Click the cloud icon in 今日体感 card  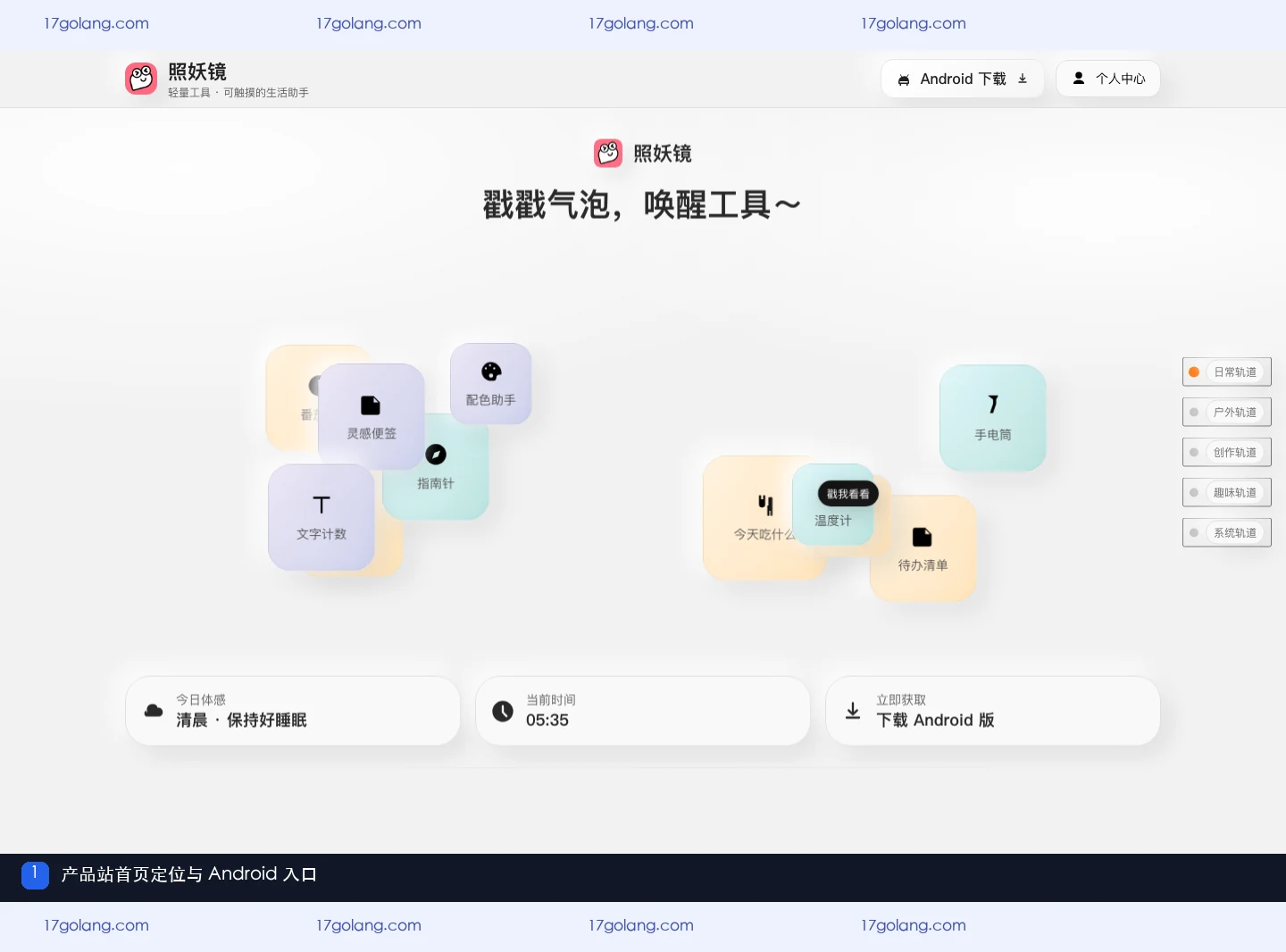click(x=154, y=711)
